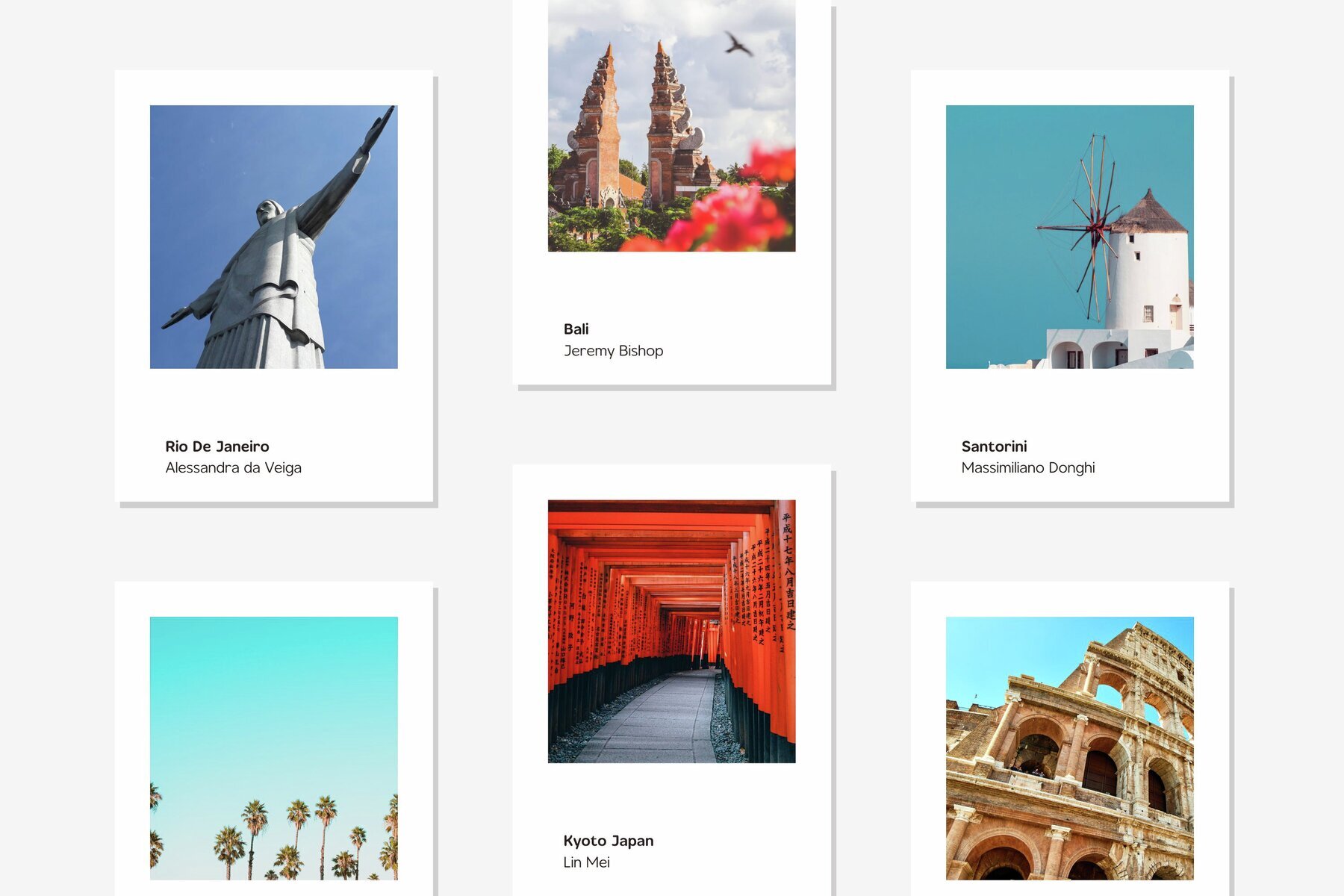This screenshot has width=1344, height=896.
Task: Select the "Santorini" card title
Action: coord(994,447)
